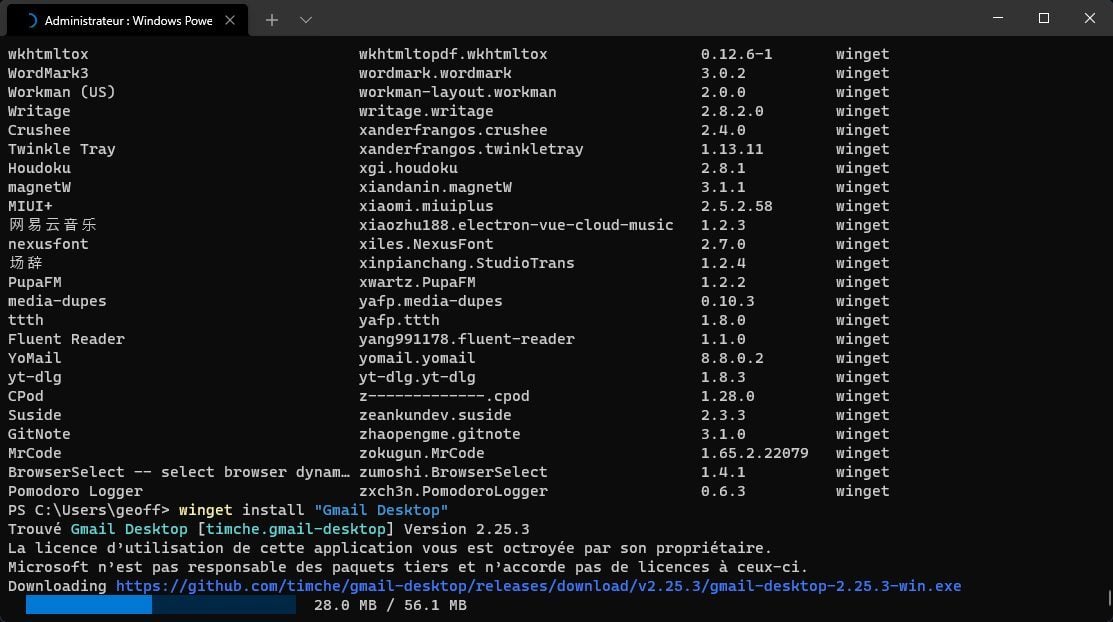The width and height of the screenshot is (1113, 622).
Task: Click the 'yomail.yomail' package ID
Action: click(x=417, y=359)
